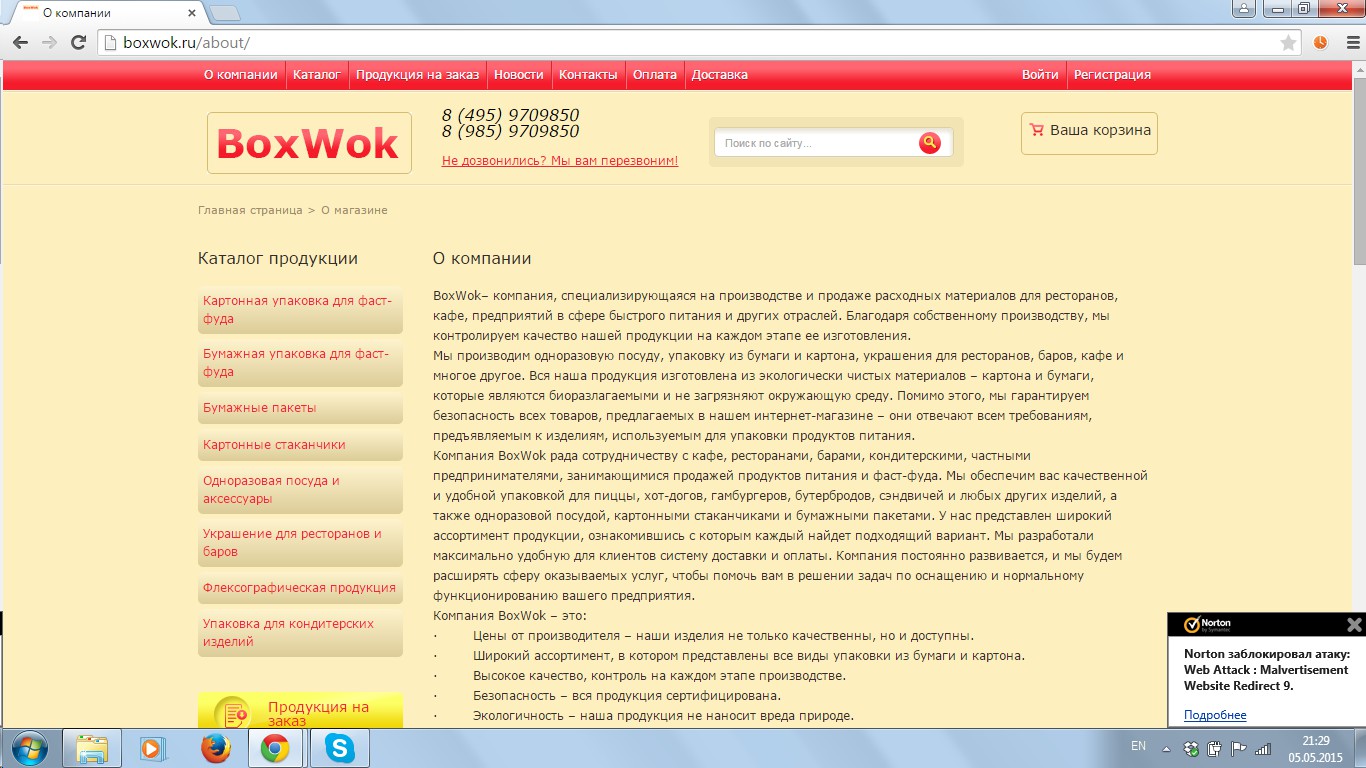Click Не дозвонились? Мы вам перезвоним!

tap(560, 161)
